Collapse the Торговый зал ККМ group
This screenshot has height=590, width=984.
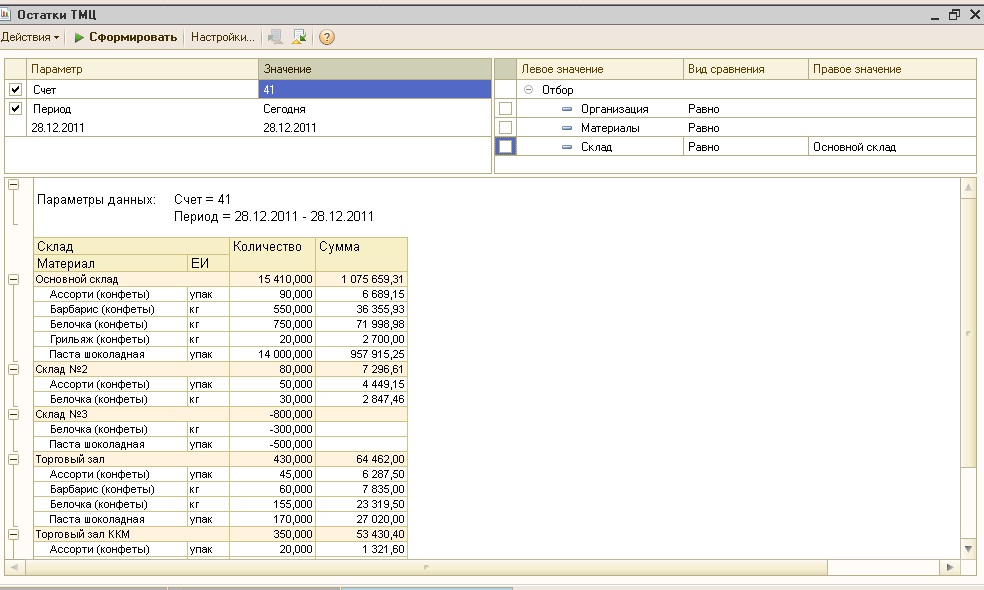tap(13, 534)
